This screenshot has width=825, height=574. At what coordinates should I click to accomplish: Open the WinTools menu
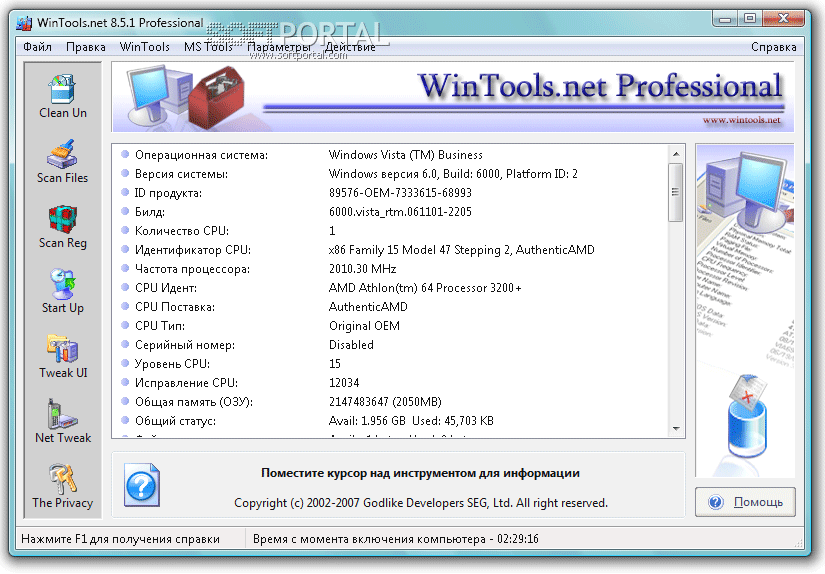[x=145, y=47]
